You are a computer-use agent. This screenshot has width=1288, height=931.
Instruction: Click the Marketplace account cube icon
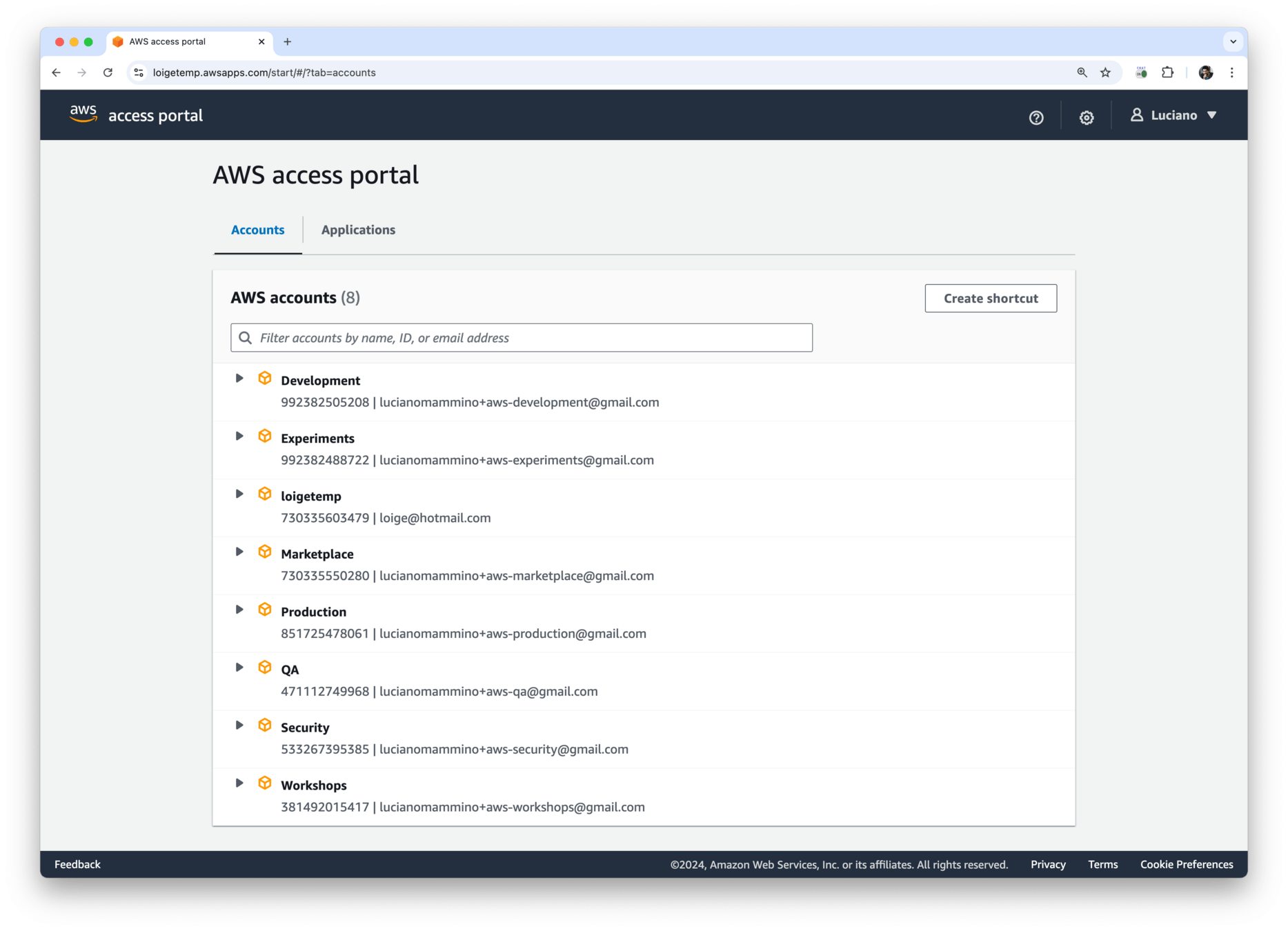pyautogui.click(x=265, y=552)
